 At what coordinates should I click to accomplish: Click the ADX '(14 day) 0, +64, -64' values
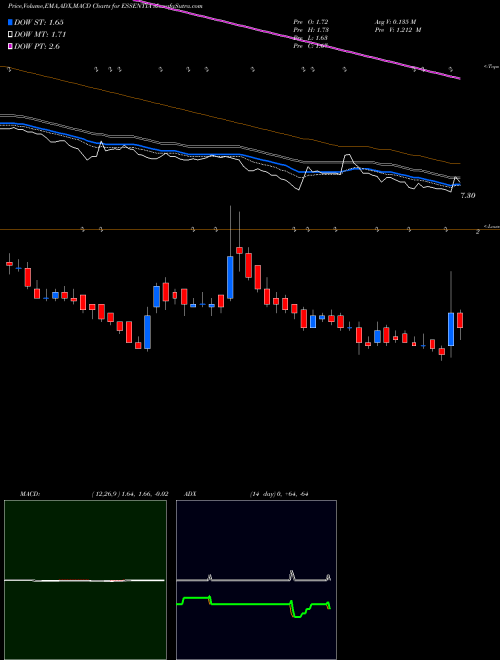pyautogui.click(x=279, y=494)
